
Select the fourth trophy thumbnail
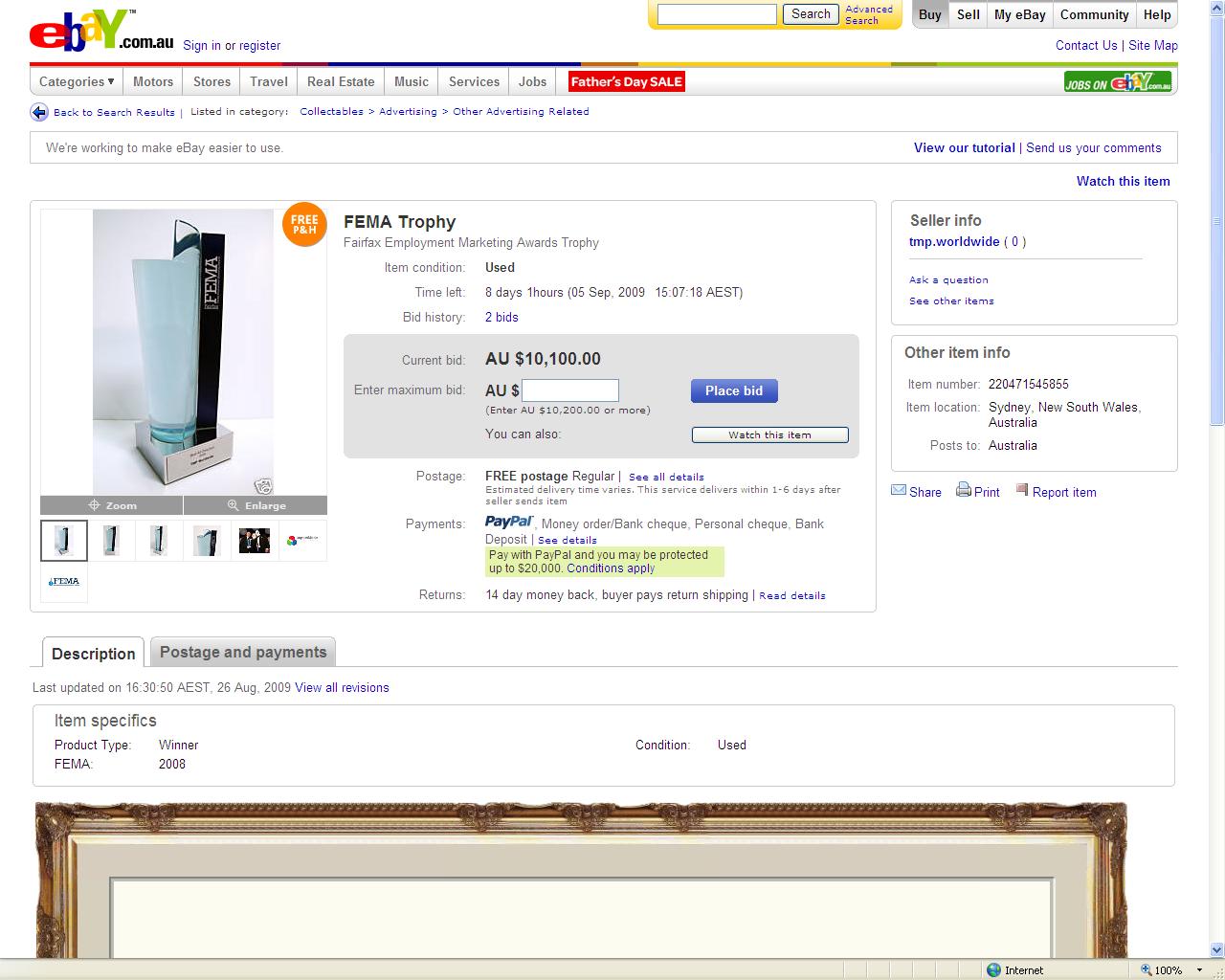click(x=207, y=541)
